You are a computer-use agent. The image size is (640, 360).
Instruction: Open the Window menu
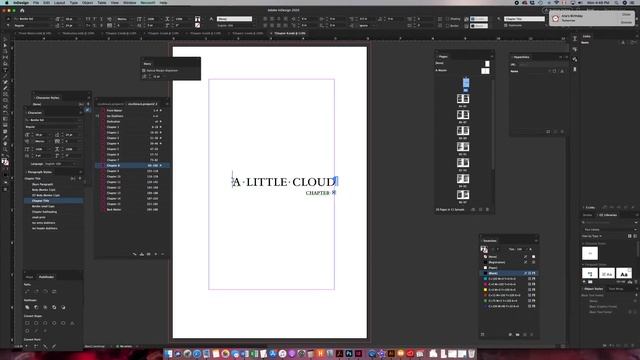129,2
